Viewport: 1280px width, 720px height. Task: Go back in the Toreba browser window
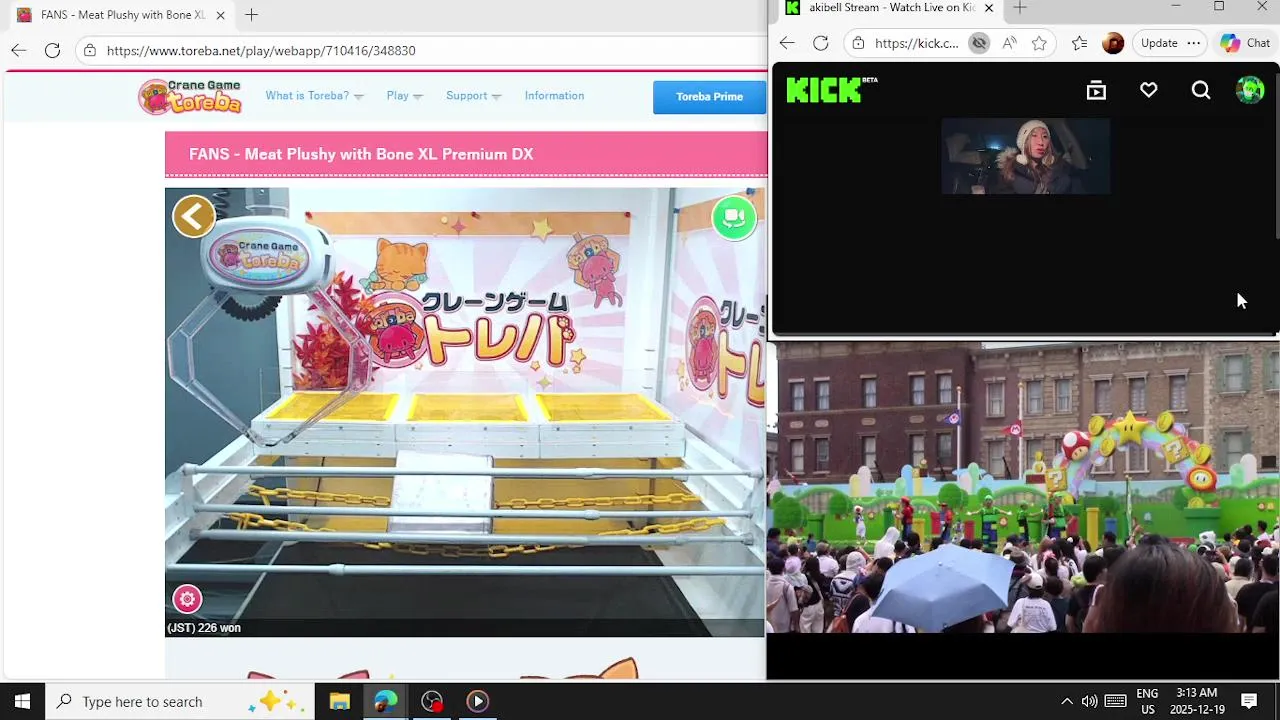coord(19,50)
